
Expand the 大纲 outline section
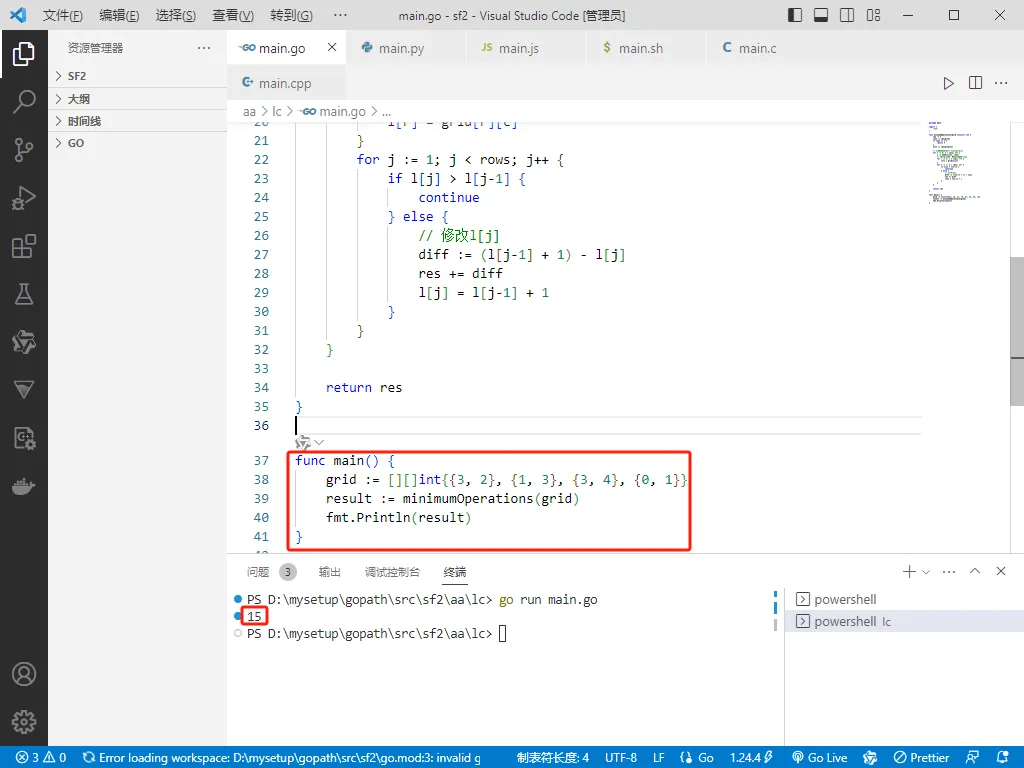[138, 99]
